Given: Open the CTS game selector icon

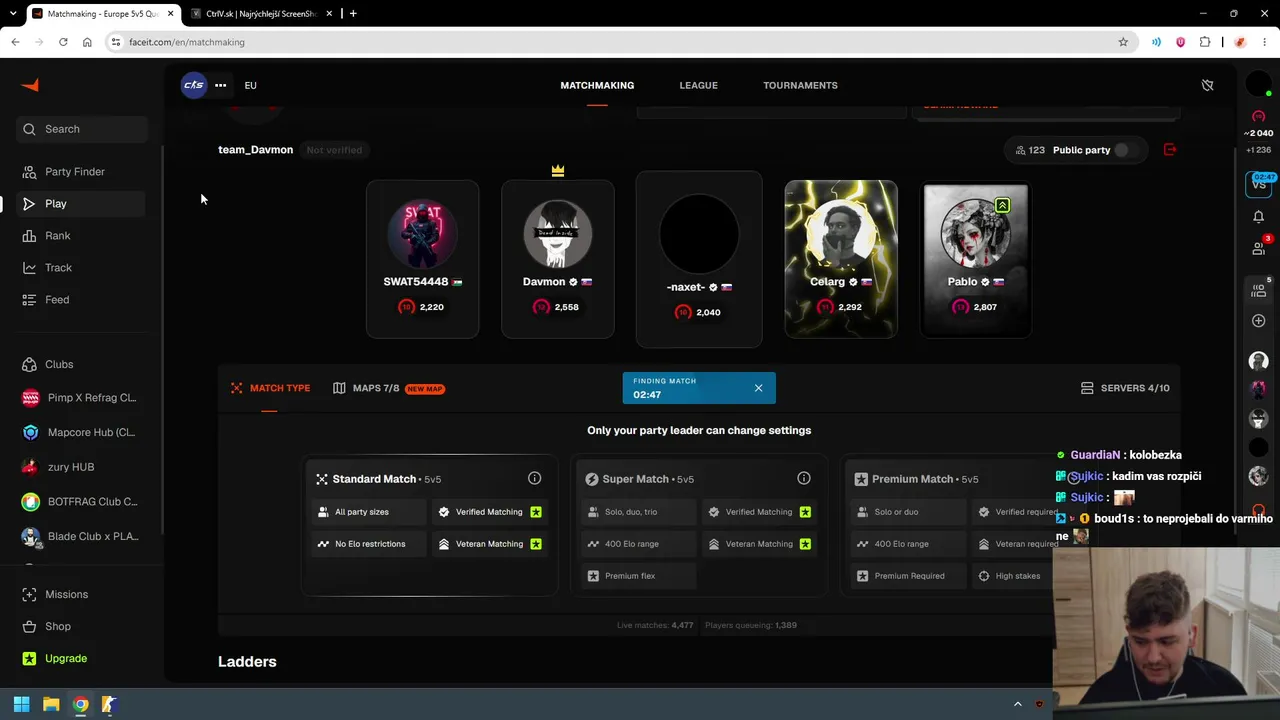Looking at the screenshot, I should 194,85.
